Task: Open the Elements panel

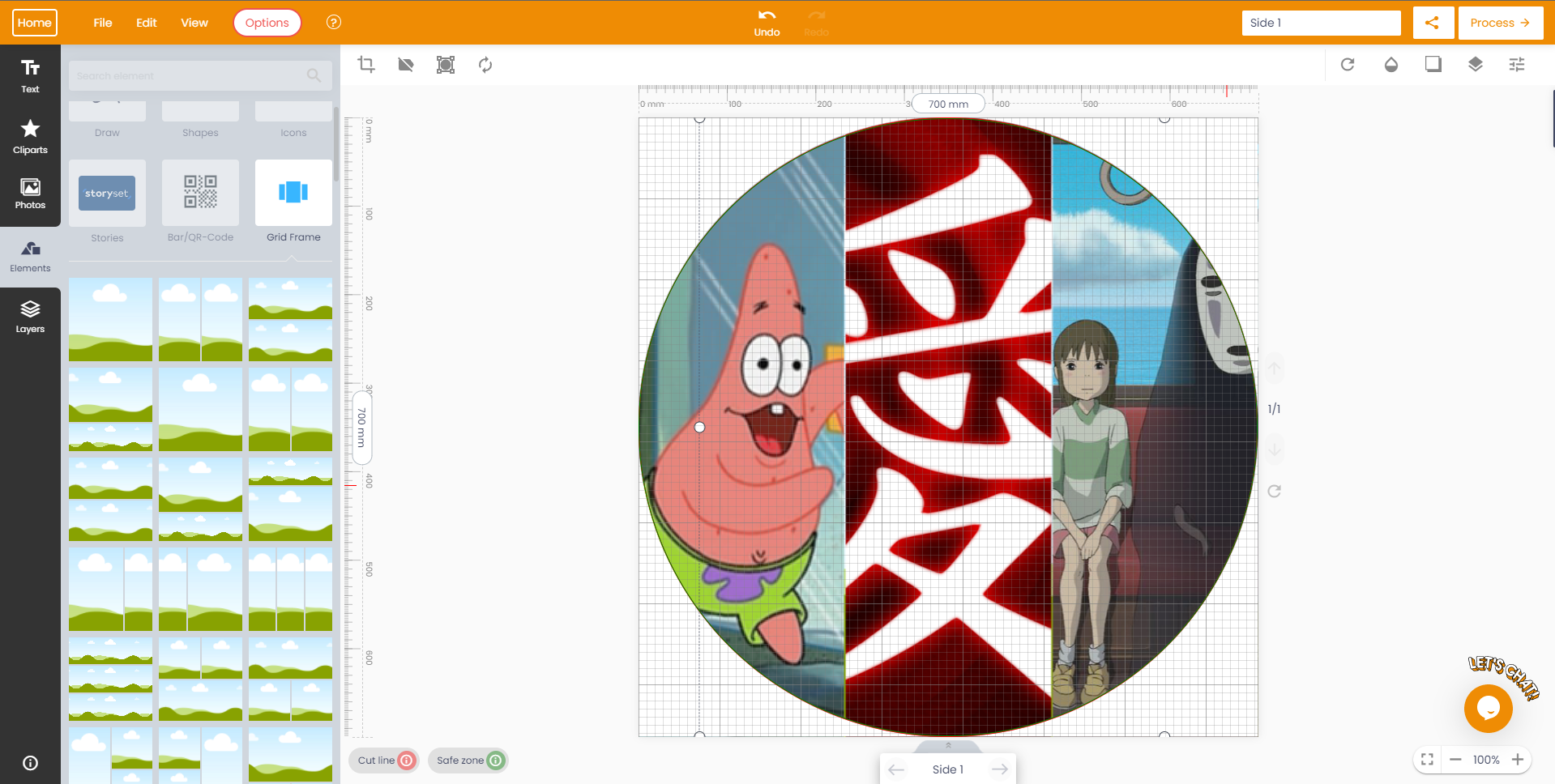Action: [x=30, y=257]
